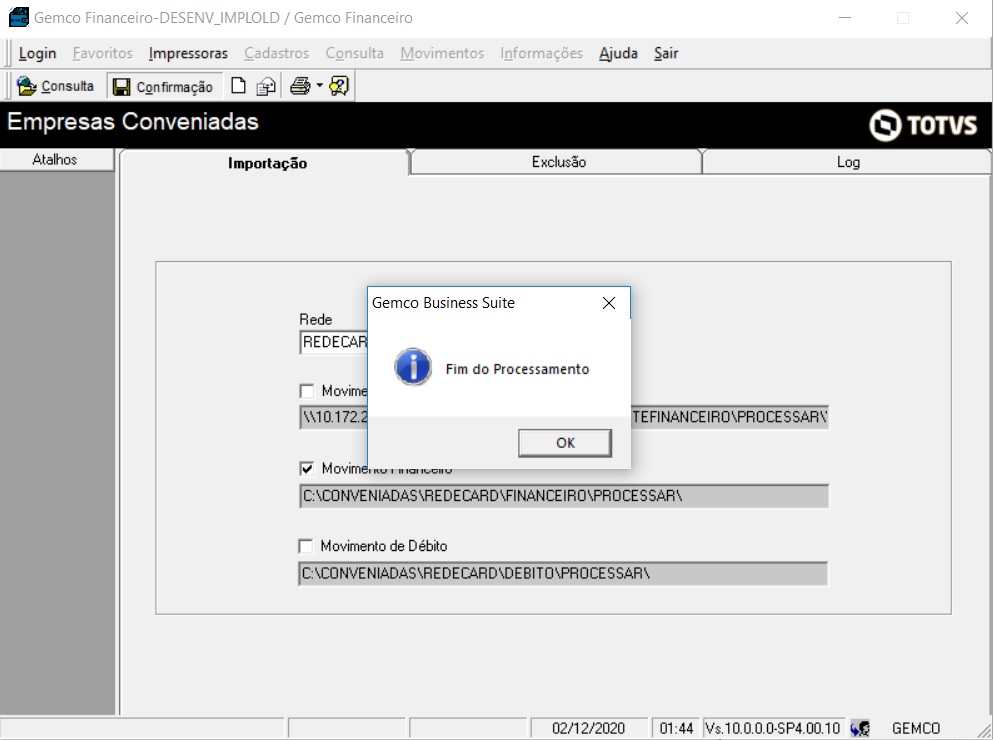Click the Consulta toolbar button
The height and width of the screenshot is (740, 993).
tap(55, 86)
